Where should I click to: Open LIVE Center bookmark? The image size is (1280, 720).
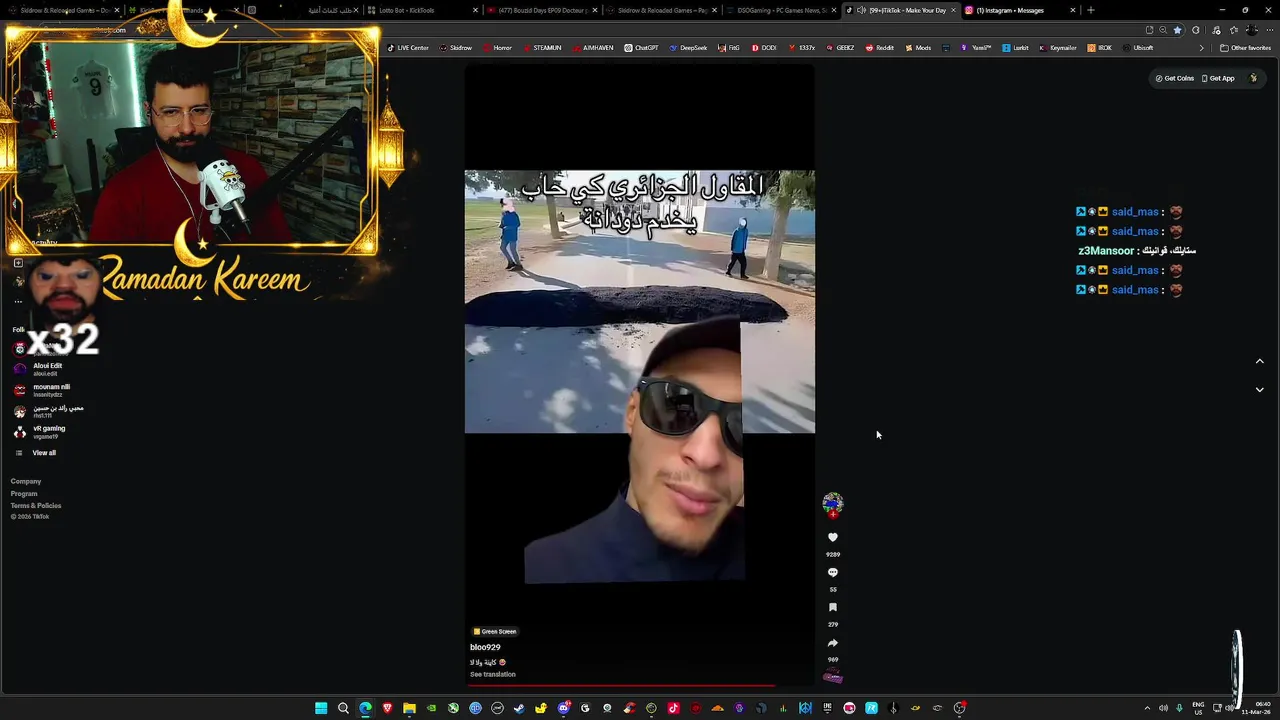click(407, 48)
